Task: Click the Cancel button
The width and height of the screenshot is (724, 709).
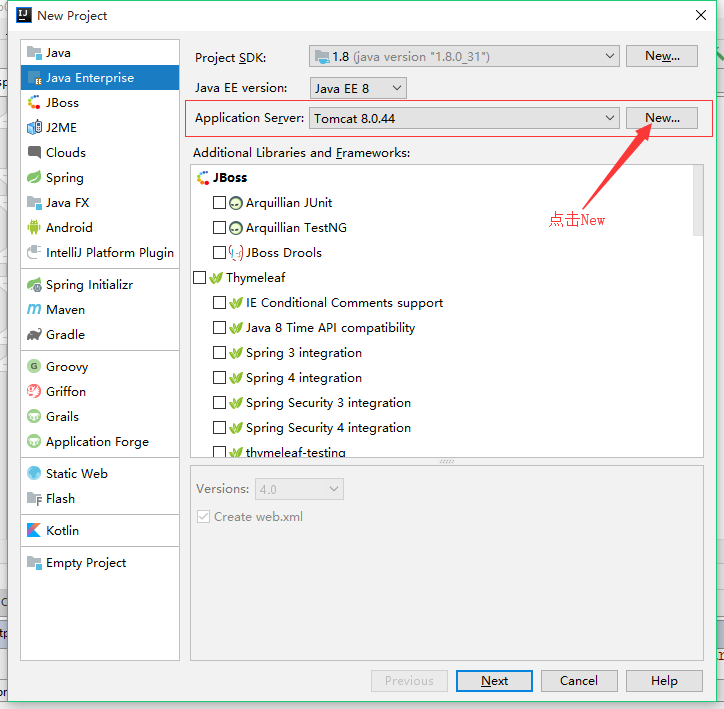Action: (579, 681)
